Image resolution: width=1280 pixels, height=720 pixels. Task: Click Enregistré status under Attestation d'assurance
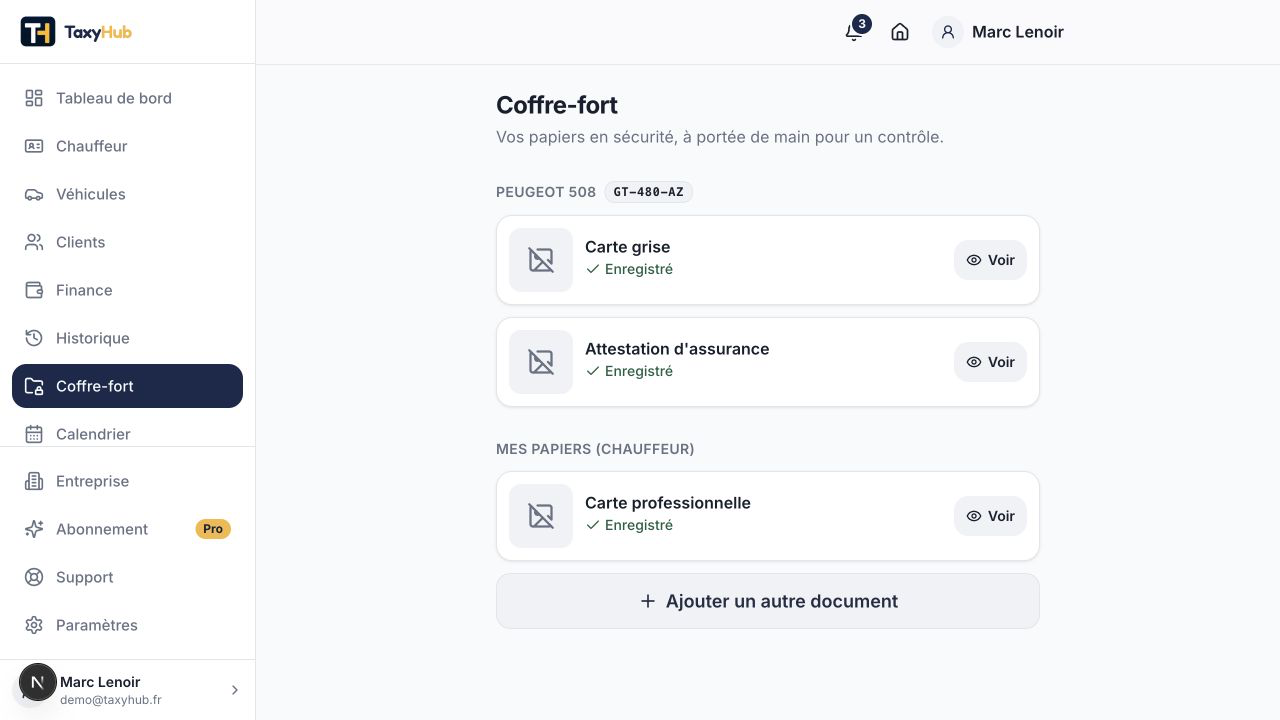point(629,371)
